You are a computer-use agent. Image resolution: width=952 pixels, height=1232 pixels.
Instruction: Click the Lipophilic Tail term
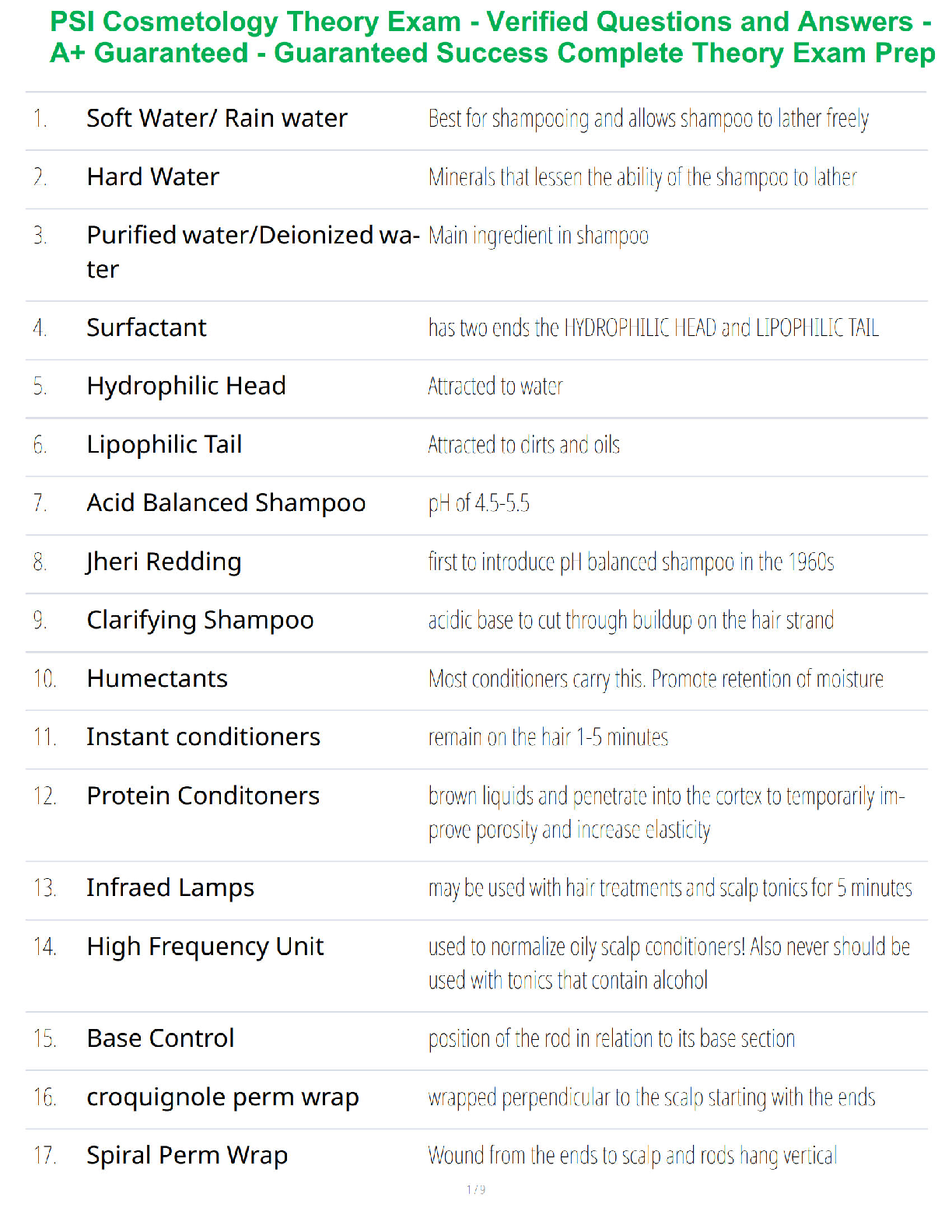165,445
